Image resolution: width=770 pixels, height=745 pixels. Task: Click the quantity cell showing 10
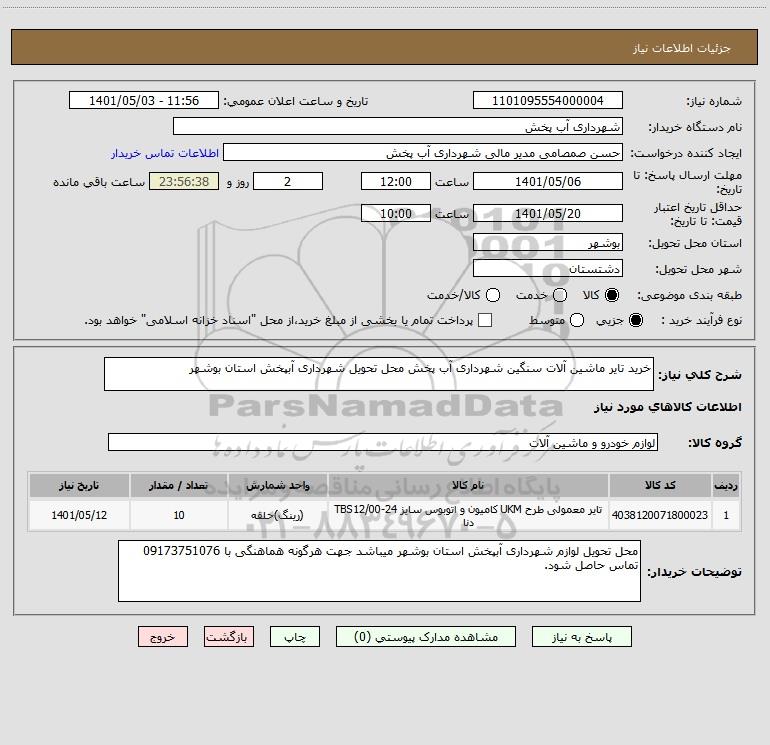pyautogui.click(x=179, y=515)
